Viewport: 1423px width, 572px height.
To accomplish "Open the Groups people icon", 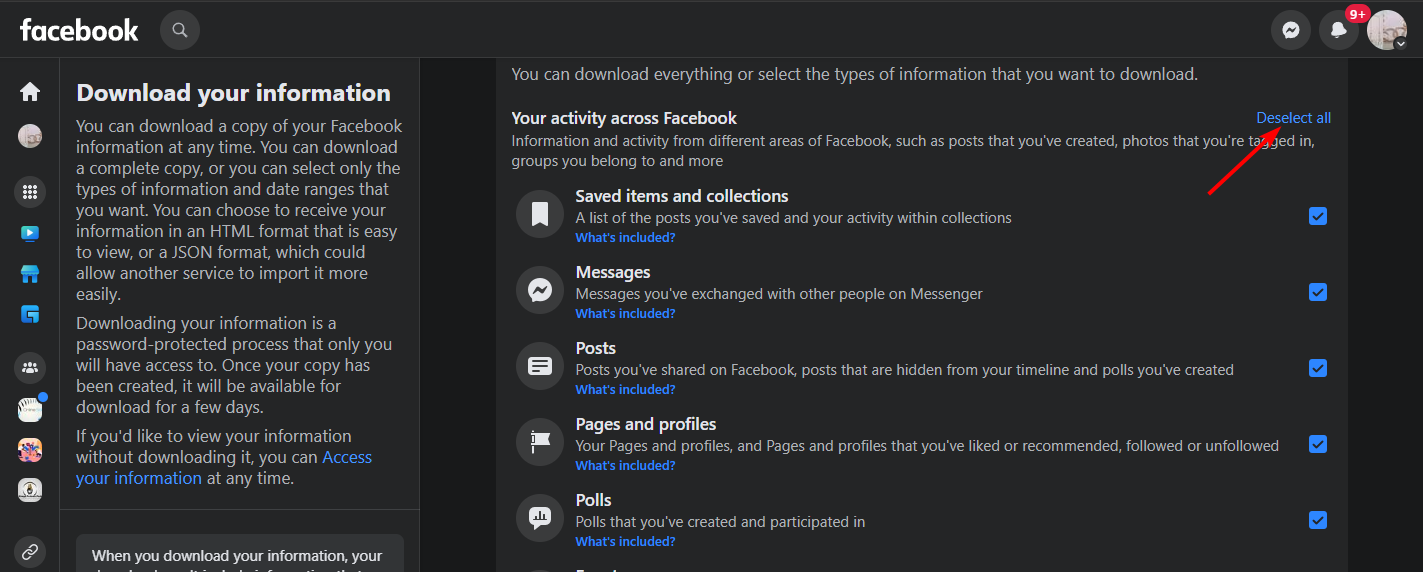I will 30,368.
